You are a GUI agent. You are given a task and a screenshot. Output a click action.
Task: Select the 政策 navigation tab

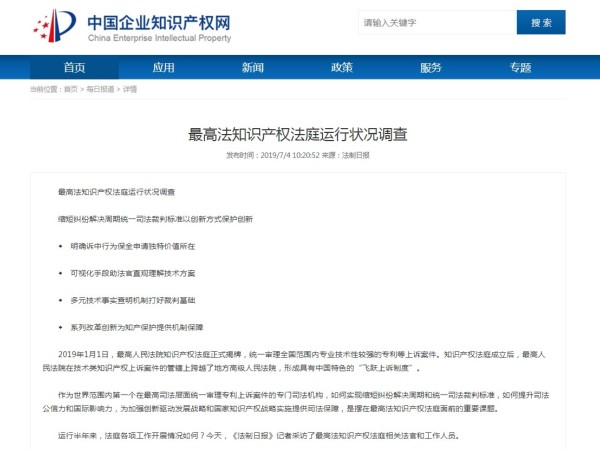341,68
